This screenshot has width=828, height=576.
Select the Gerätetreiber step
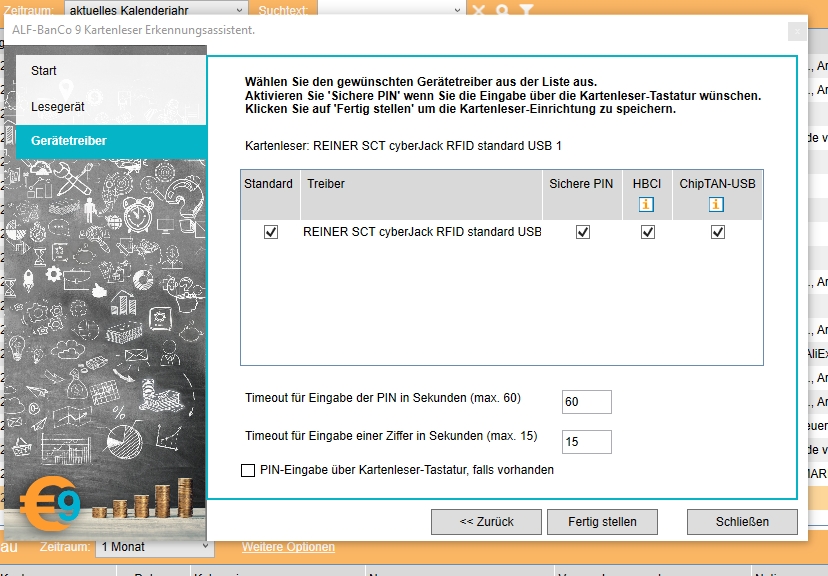click(x=111, y=141)
